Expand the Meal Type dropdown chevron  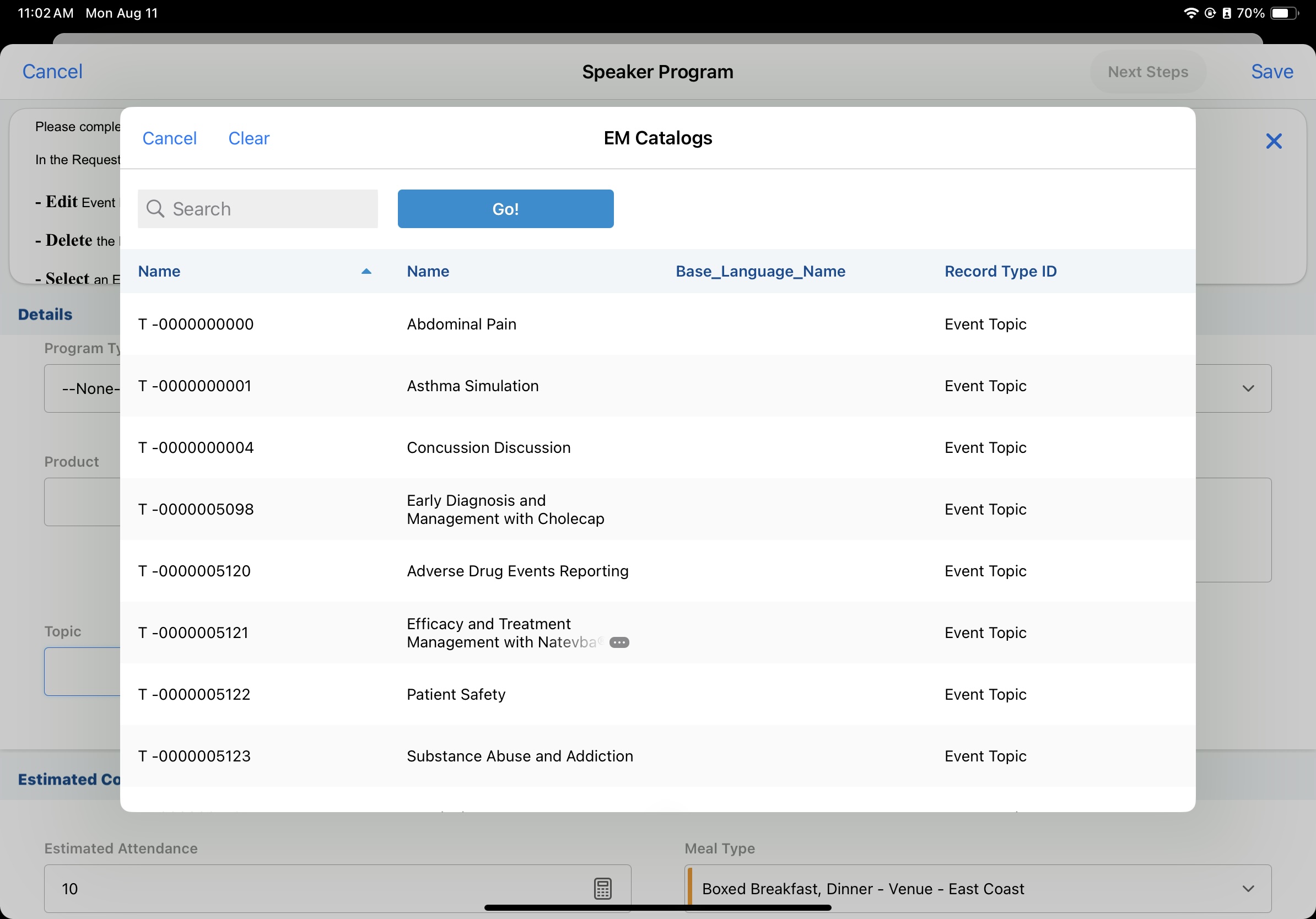pos(1248,888)
